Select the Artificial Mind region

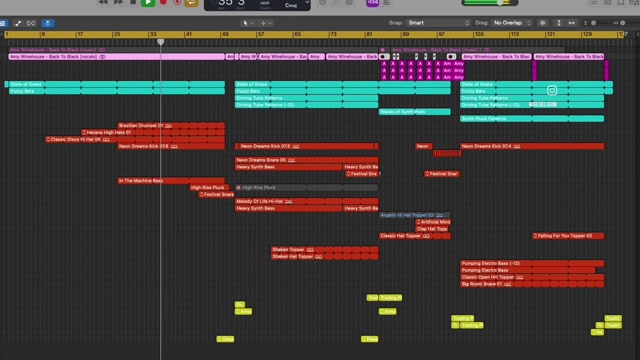coord(433,222)
